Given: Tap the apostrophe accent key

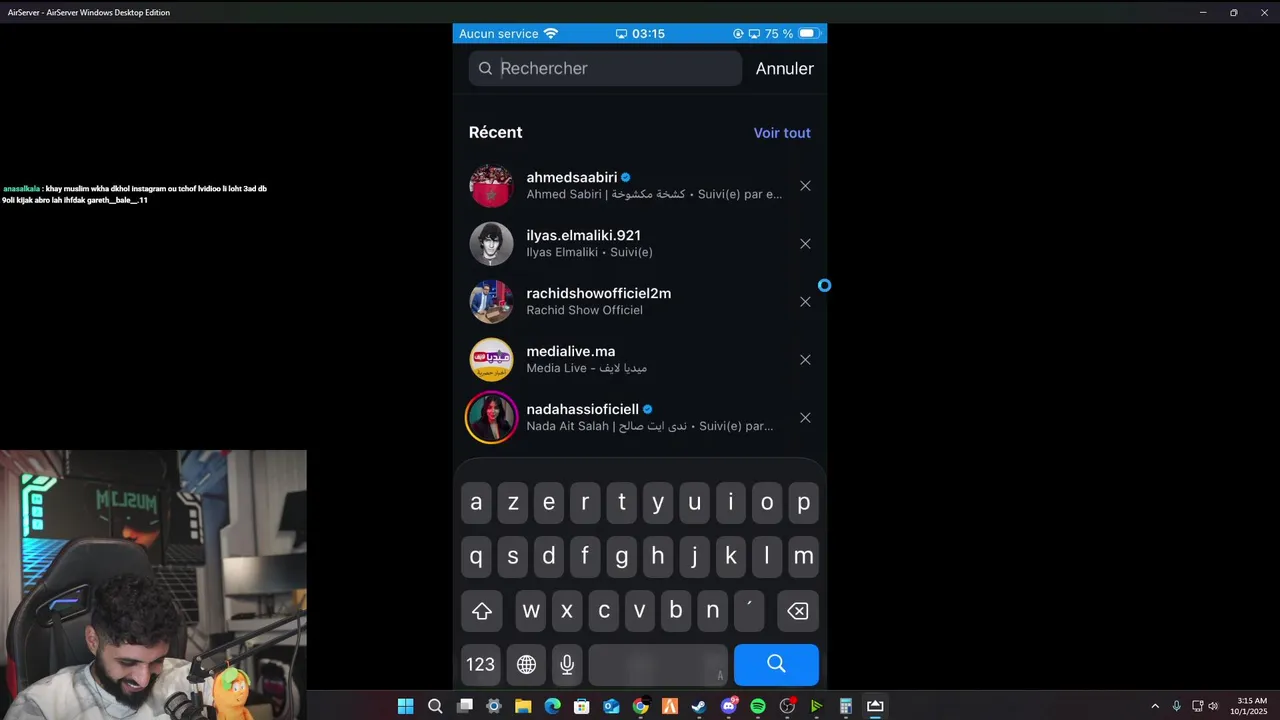Looking at the screenshot, I should point(749,611).
